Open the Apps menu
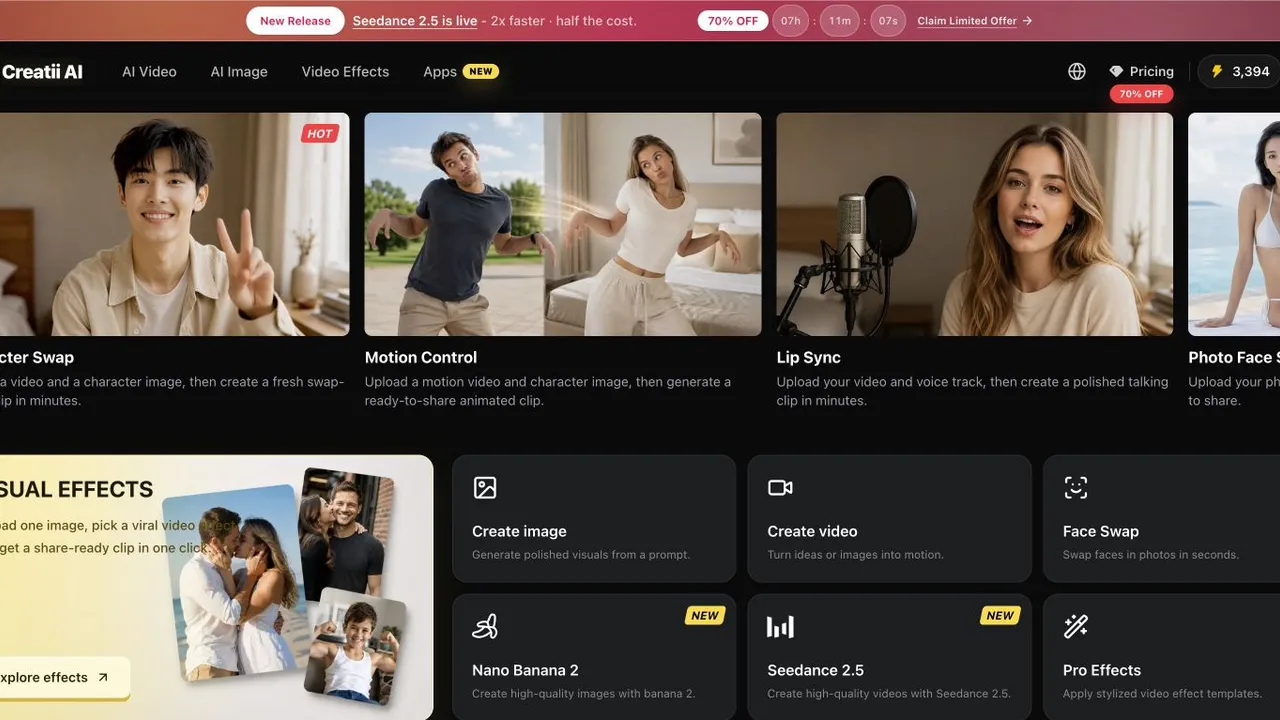The height and width of the screenshot is (720, 1280). 440,72
